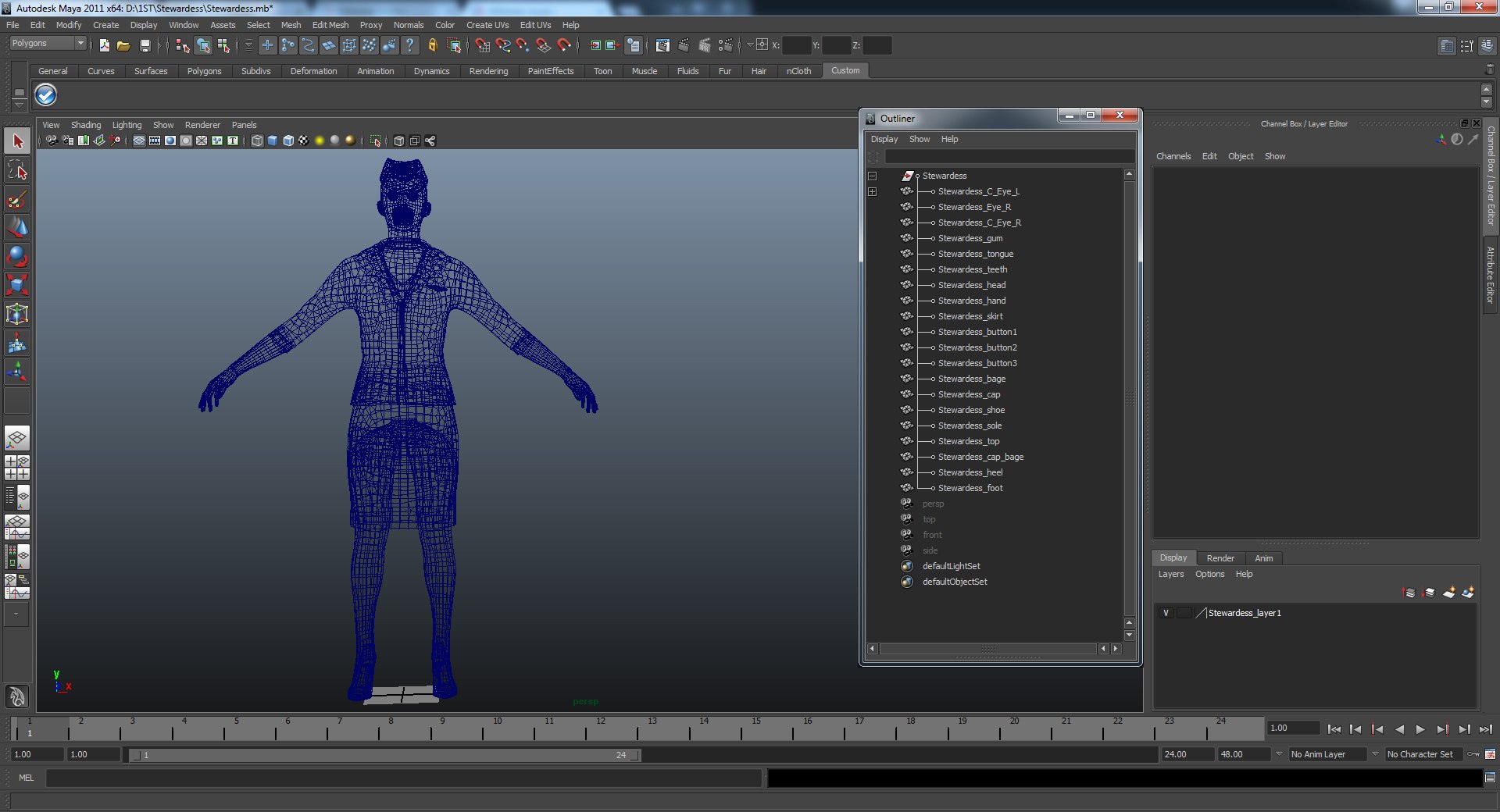
Task: Toggle viewport Use All Lights yellow sphere
Action: (320, 141)
